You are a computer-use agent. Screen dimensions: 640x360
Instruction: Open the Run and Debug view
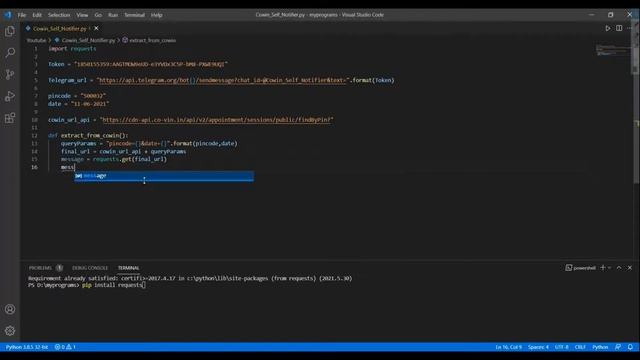click(10, 96)
